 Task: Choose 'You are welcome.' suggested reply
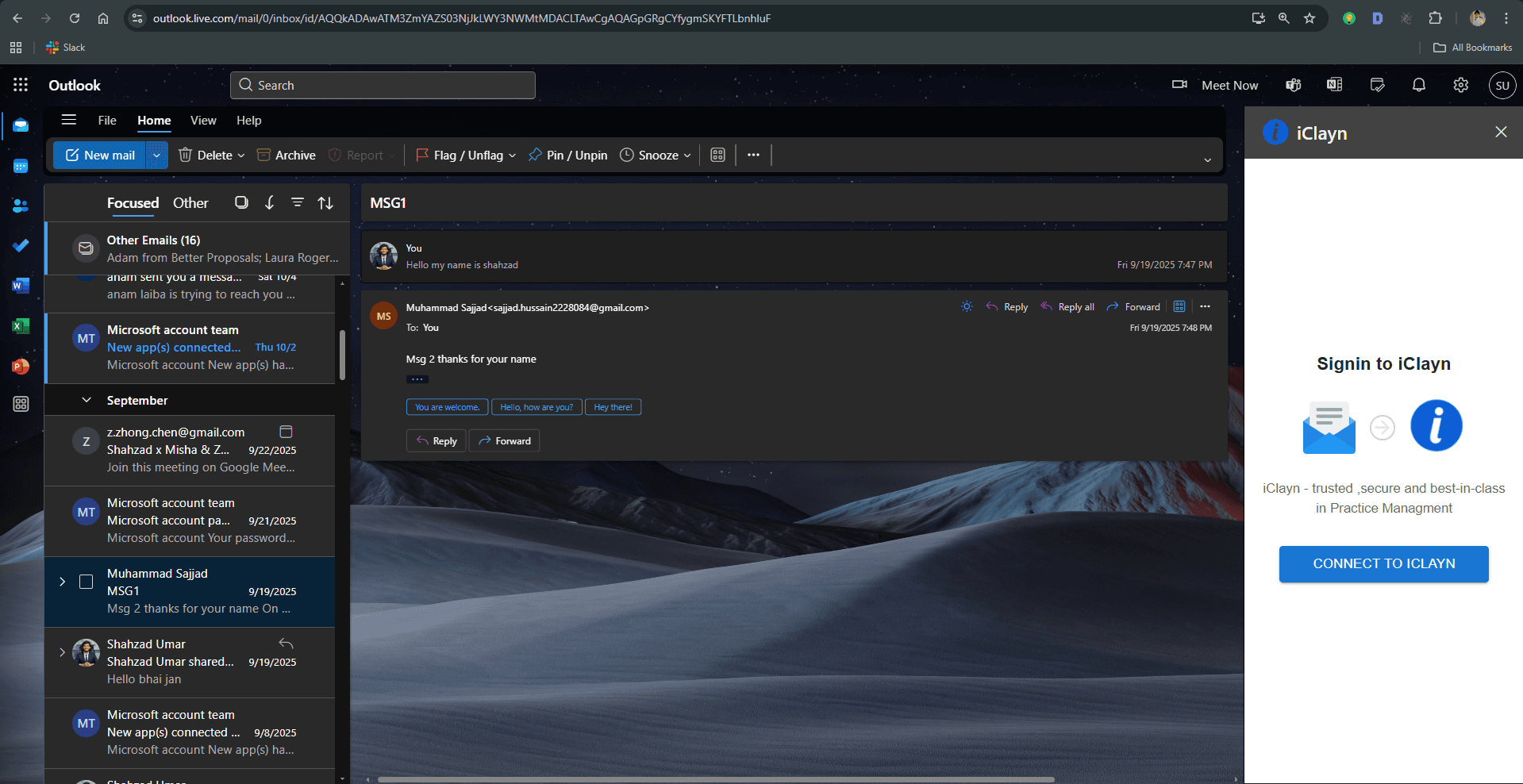pyautogui.click(x=447, y=407)
